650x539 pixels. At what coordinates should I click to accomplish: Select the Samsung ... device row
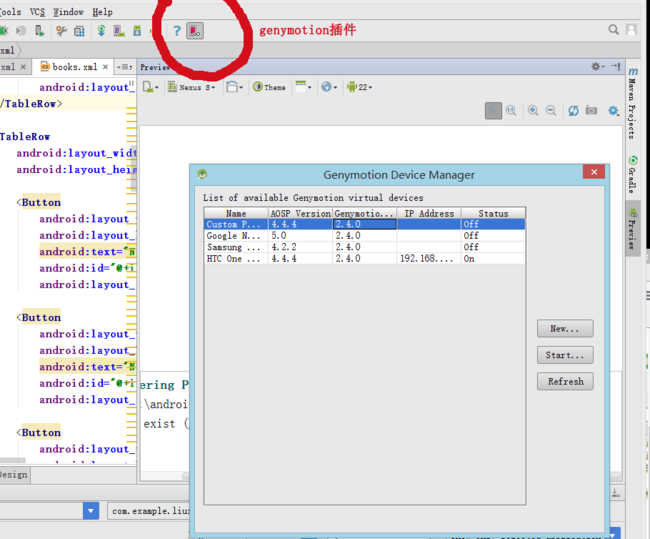365,247
